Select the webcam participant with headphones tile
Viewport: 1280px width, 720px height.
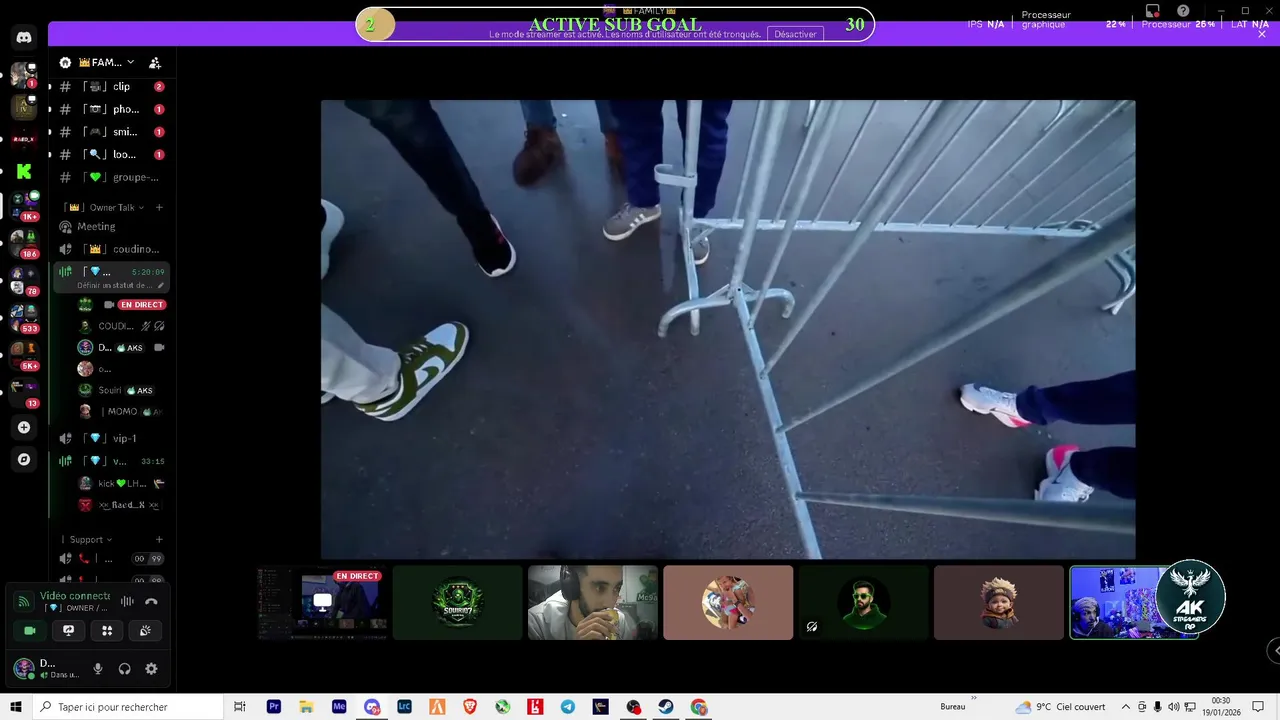[x=593, y=602]
